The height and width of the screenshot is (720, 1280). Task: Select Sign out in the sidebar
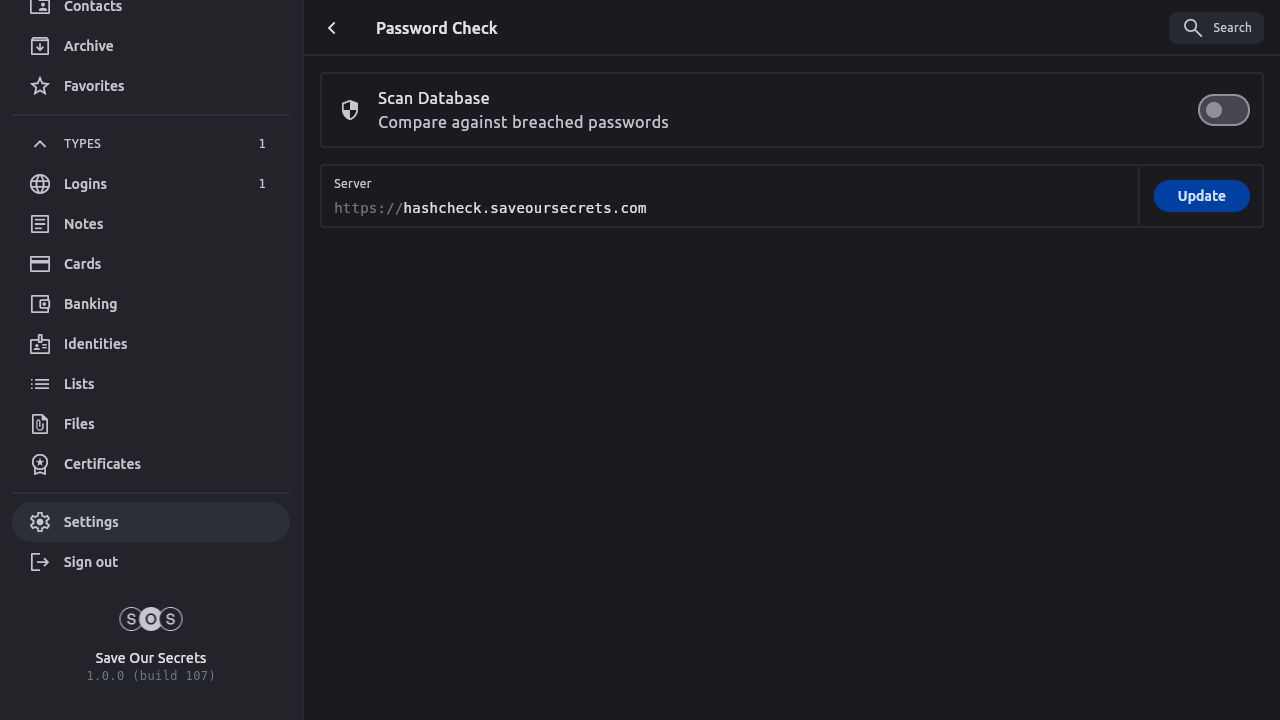coord(90,562)
